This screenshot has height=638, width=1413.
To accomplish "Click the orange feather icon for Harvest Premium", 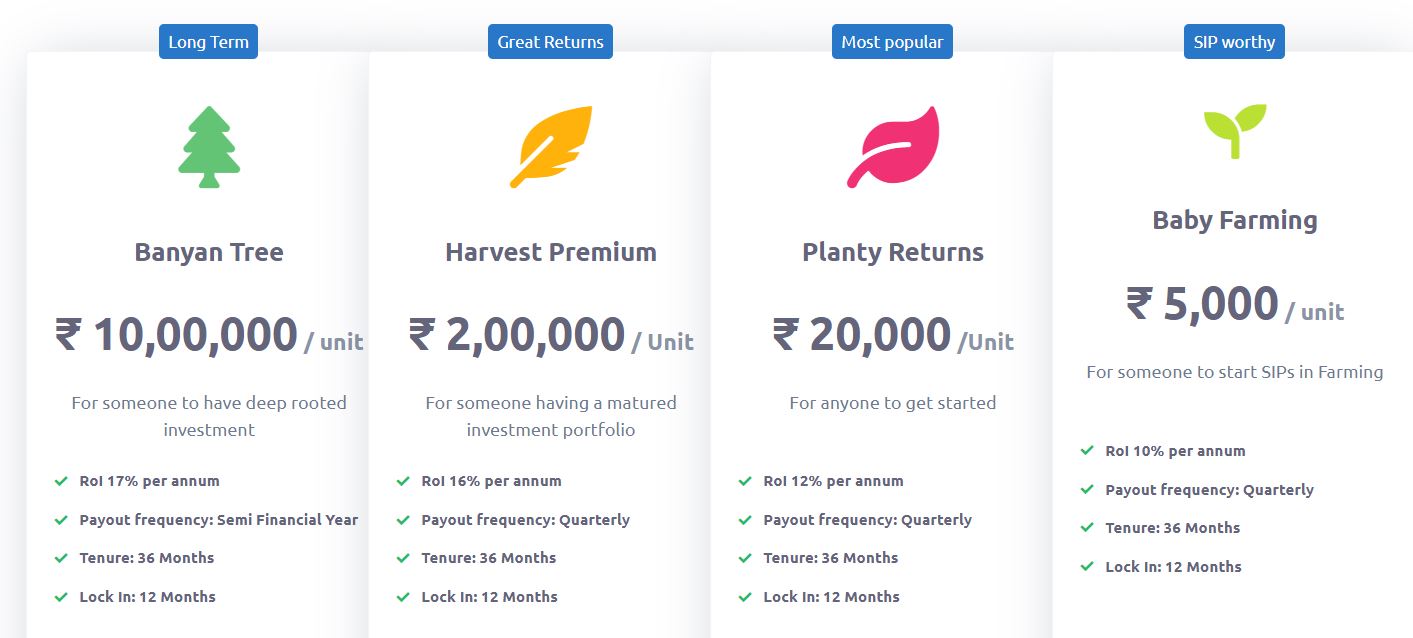I will click(551, 147).
